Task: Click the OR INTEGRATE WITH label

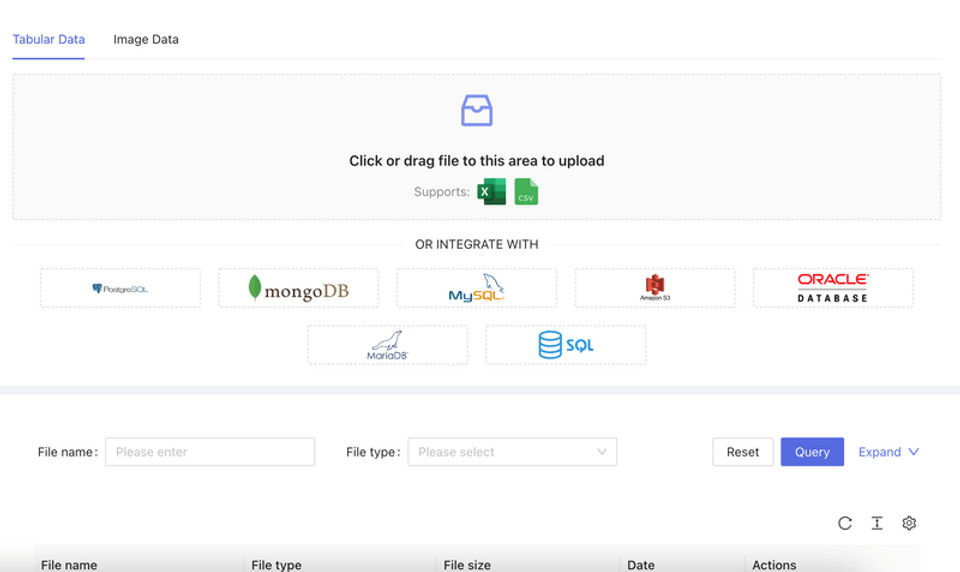Action: point(477,244)
